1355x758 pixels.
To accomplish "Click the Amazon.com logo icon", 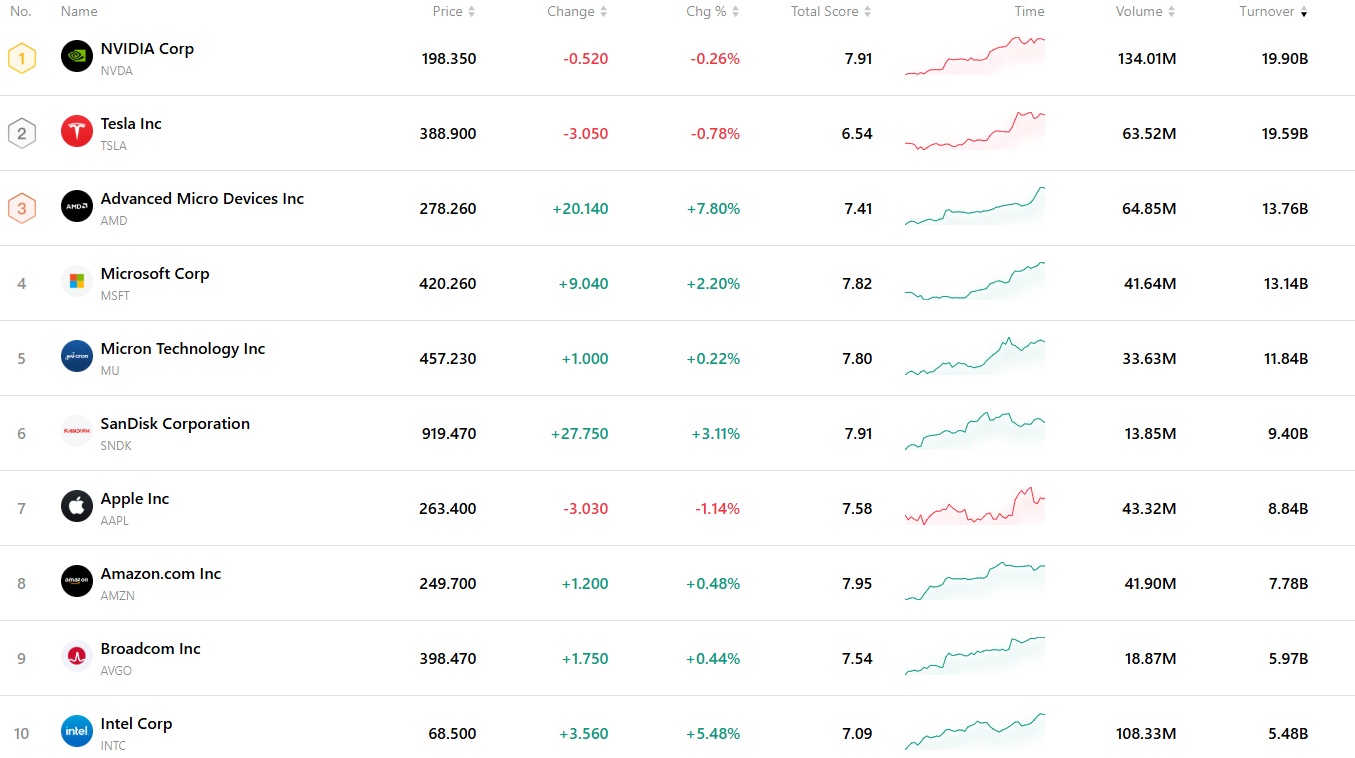I will coord(76,581).
